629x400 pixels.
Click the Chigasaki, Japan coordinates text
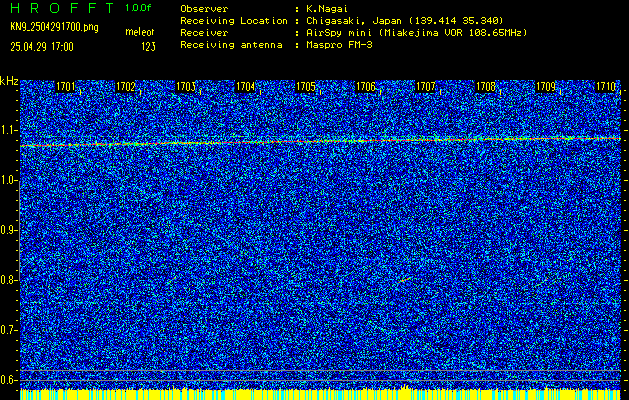coord(405,20)
